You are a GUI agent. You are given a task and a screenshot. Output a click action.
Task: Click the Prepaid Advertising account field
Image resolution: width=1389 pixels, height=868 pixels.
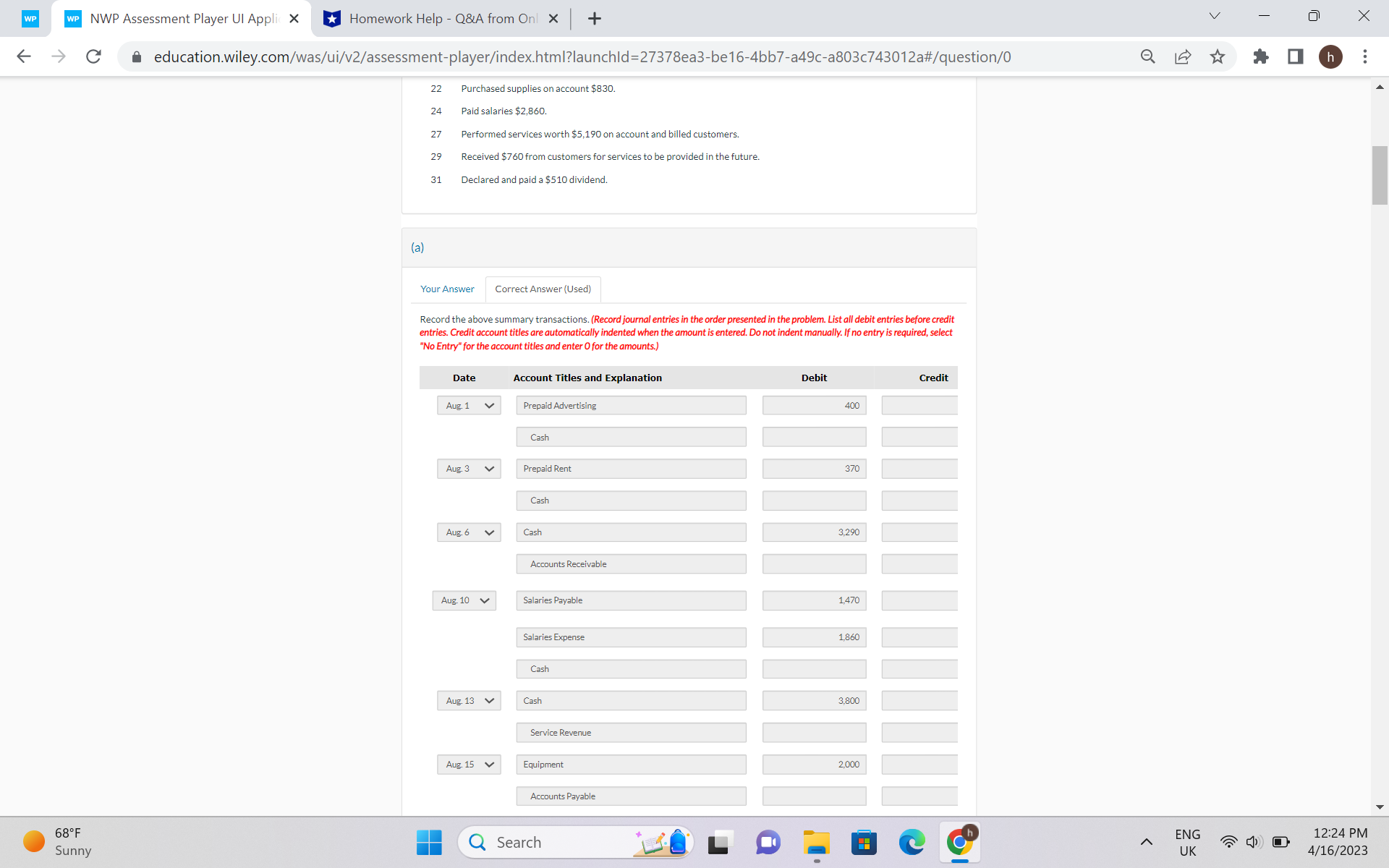(630, 405)
